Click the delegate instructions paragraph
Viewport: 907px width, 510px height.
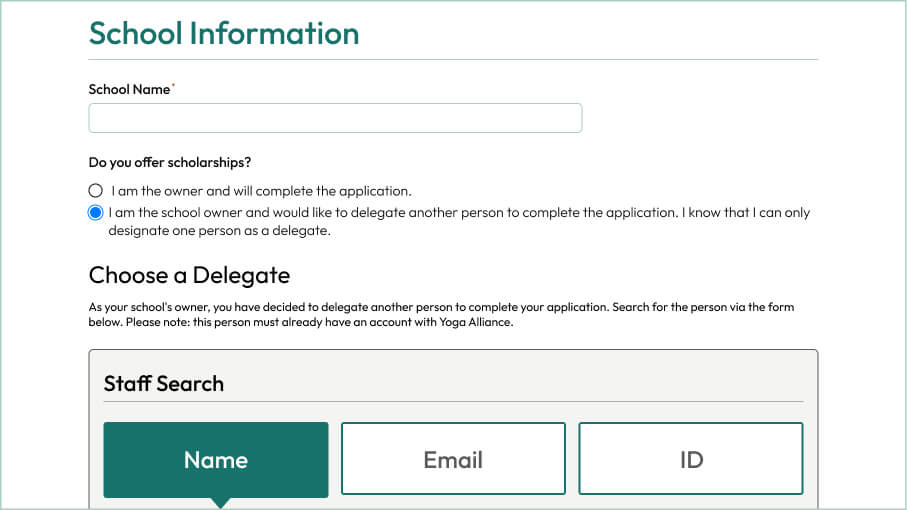pyautogui.click(x=440, y=307)
